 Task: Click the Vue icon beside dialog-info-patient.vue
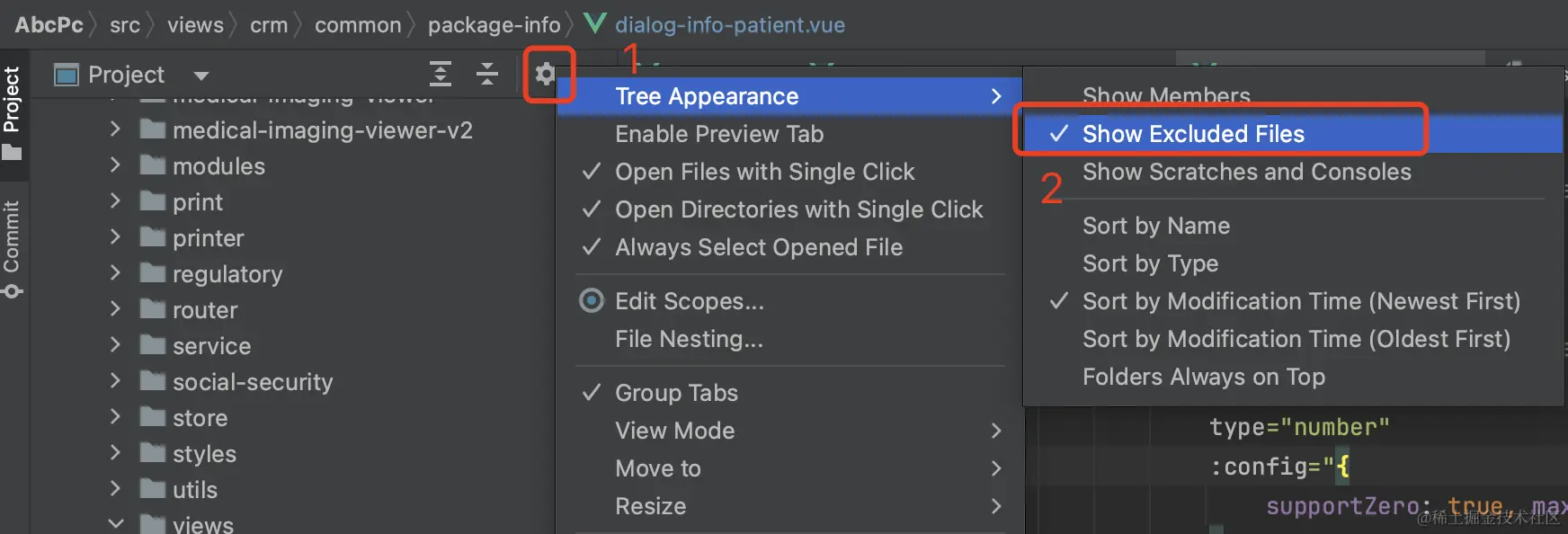click(594, 24)
